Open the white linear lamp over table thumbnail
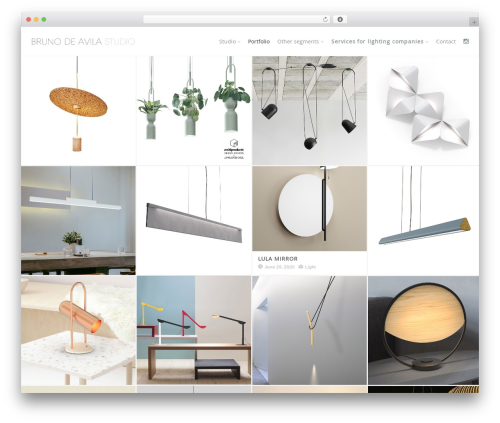This screenshot has height=423, width=500. [78, 220]
